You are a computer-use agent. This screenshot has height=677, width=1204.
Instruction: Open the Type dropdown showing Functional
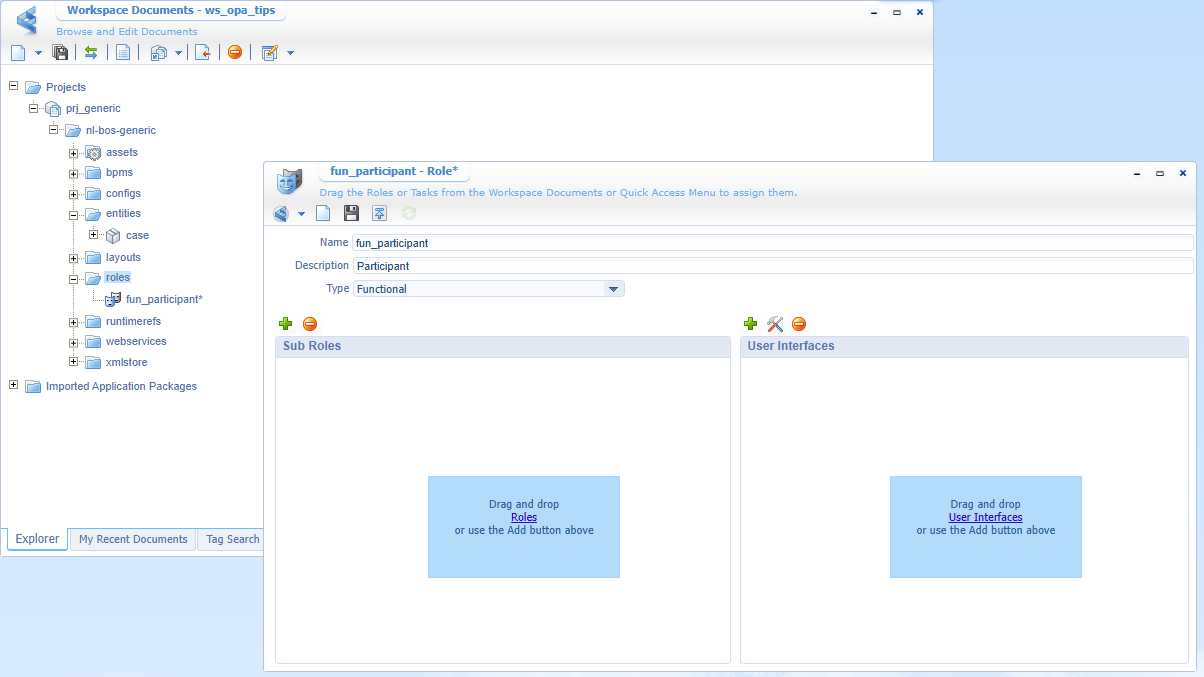coord(613,289)
